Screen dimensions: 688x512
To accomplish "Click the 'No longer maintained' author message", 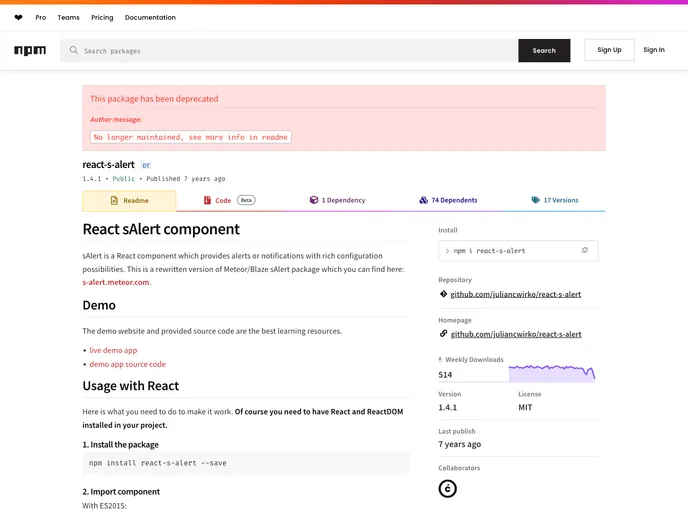I will point(190,137).
